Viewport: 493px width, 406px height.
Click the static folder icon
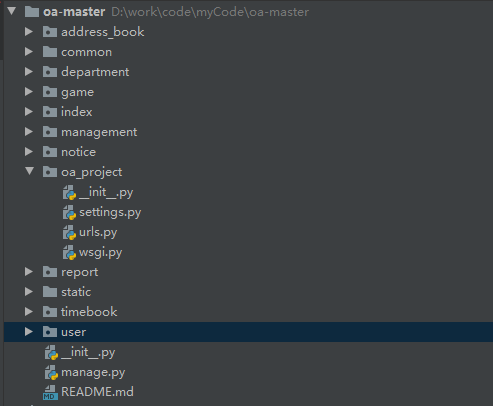[x=50, y=292]
